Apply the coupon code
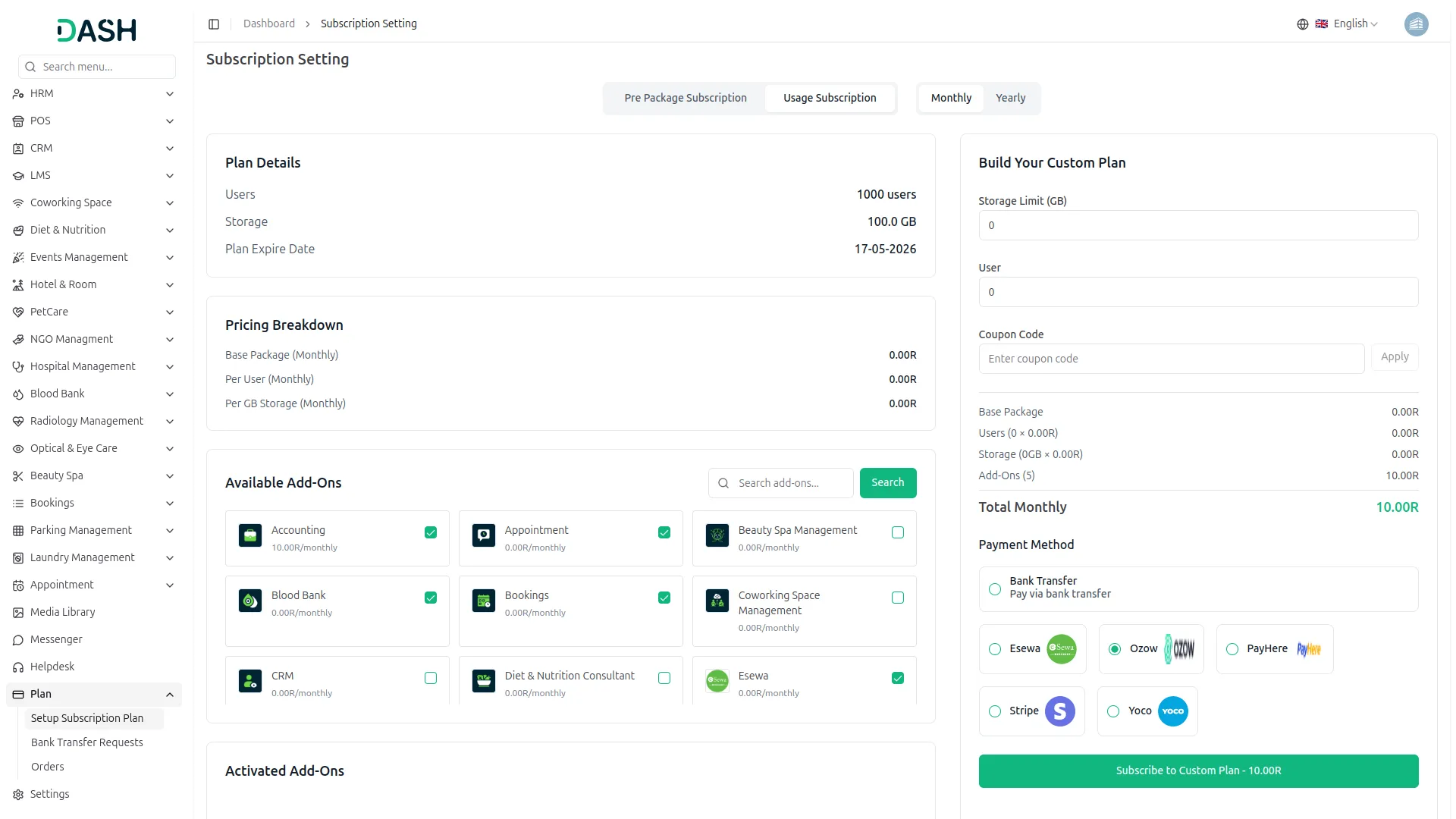1456x819 pixels. (1394, 357)
